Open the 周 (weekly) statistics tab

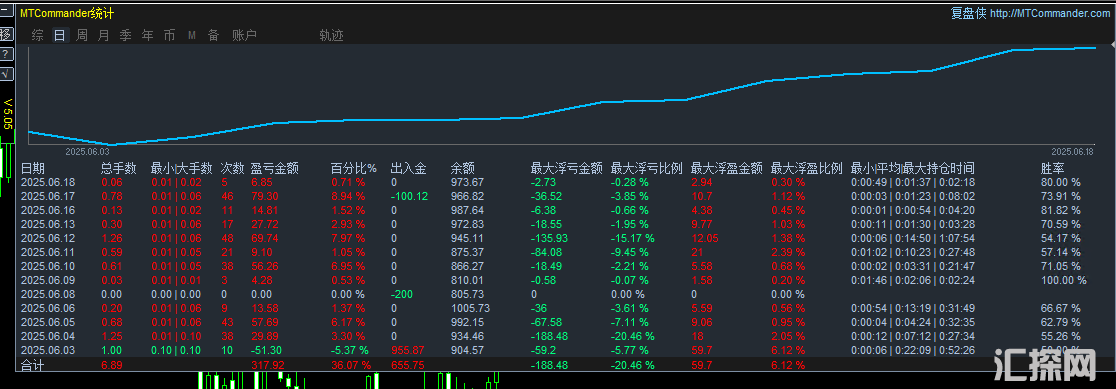coord(82,36)
